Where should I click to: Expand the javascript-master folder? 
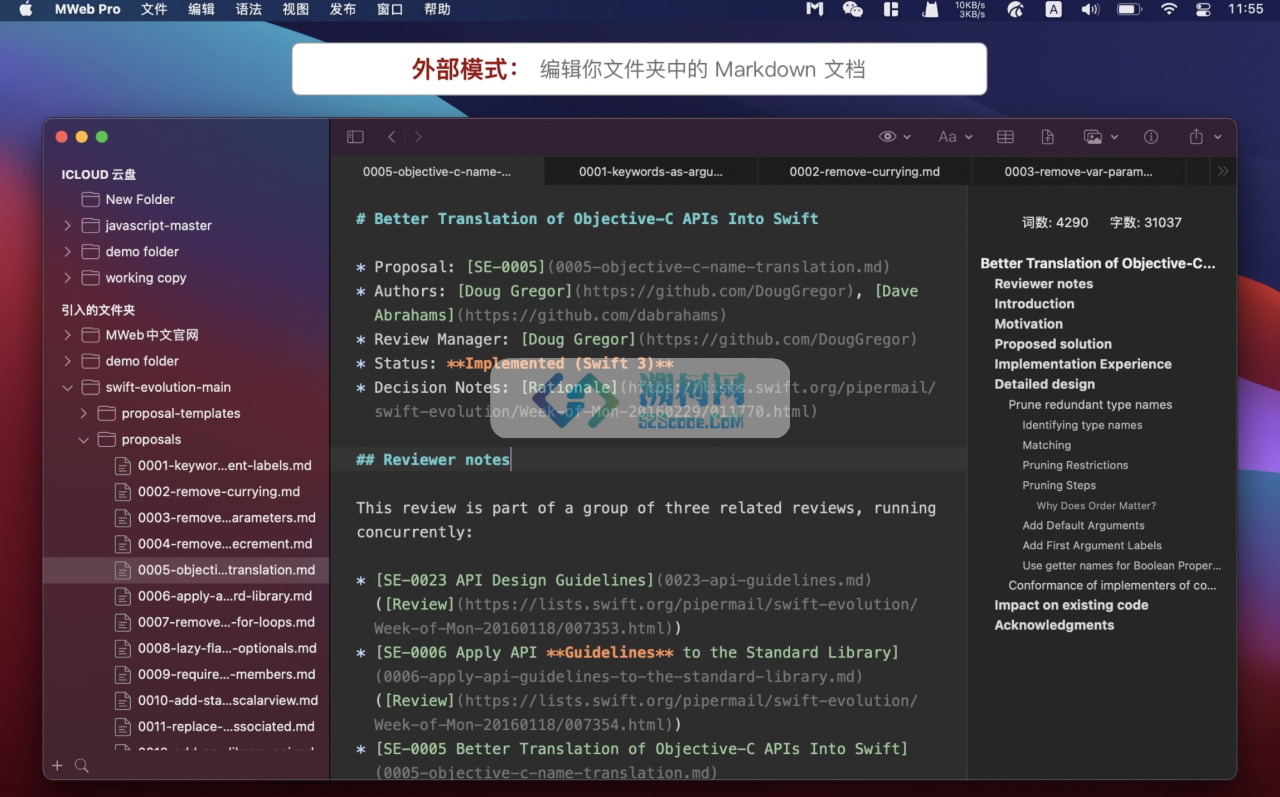click(x=67, y=225)
